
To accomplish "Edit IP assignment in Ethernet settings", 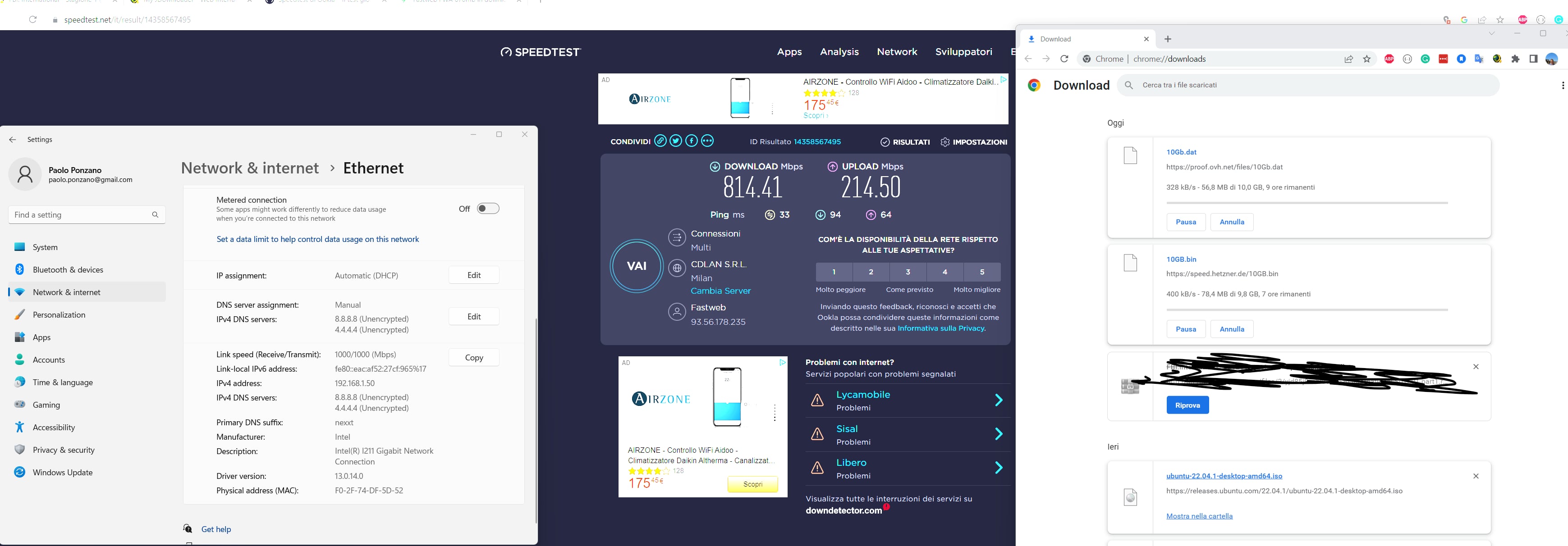I will (474, 275).
